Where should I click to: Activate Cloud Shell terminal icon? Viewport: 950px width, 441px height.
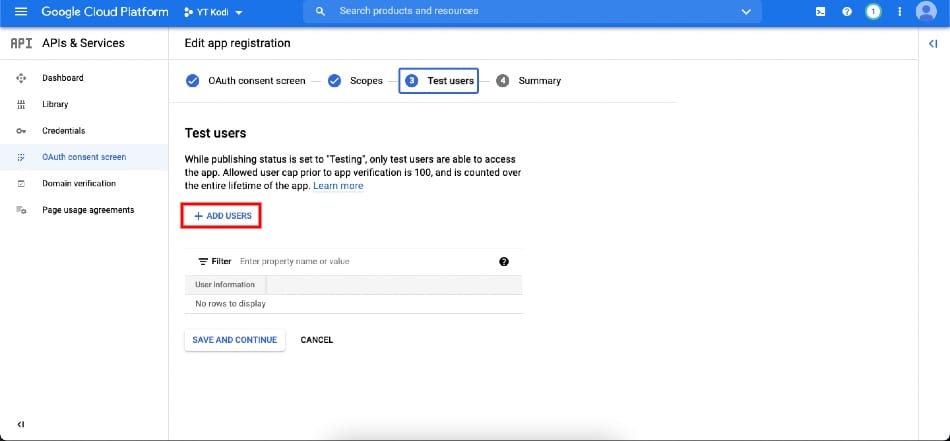(x=820, y=12)
